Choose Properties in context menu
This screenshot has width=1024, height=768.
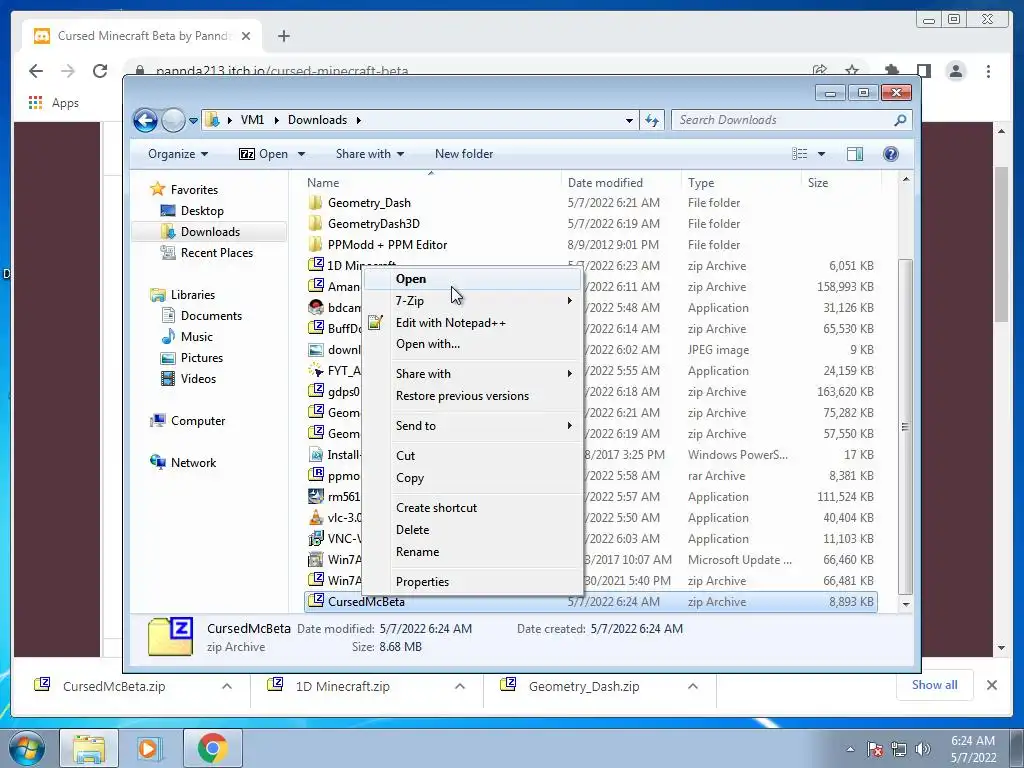tap(472, 582)
